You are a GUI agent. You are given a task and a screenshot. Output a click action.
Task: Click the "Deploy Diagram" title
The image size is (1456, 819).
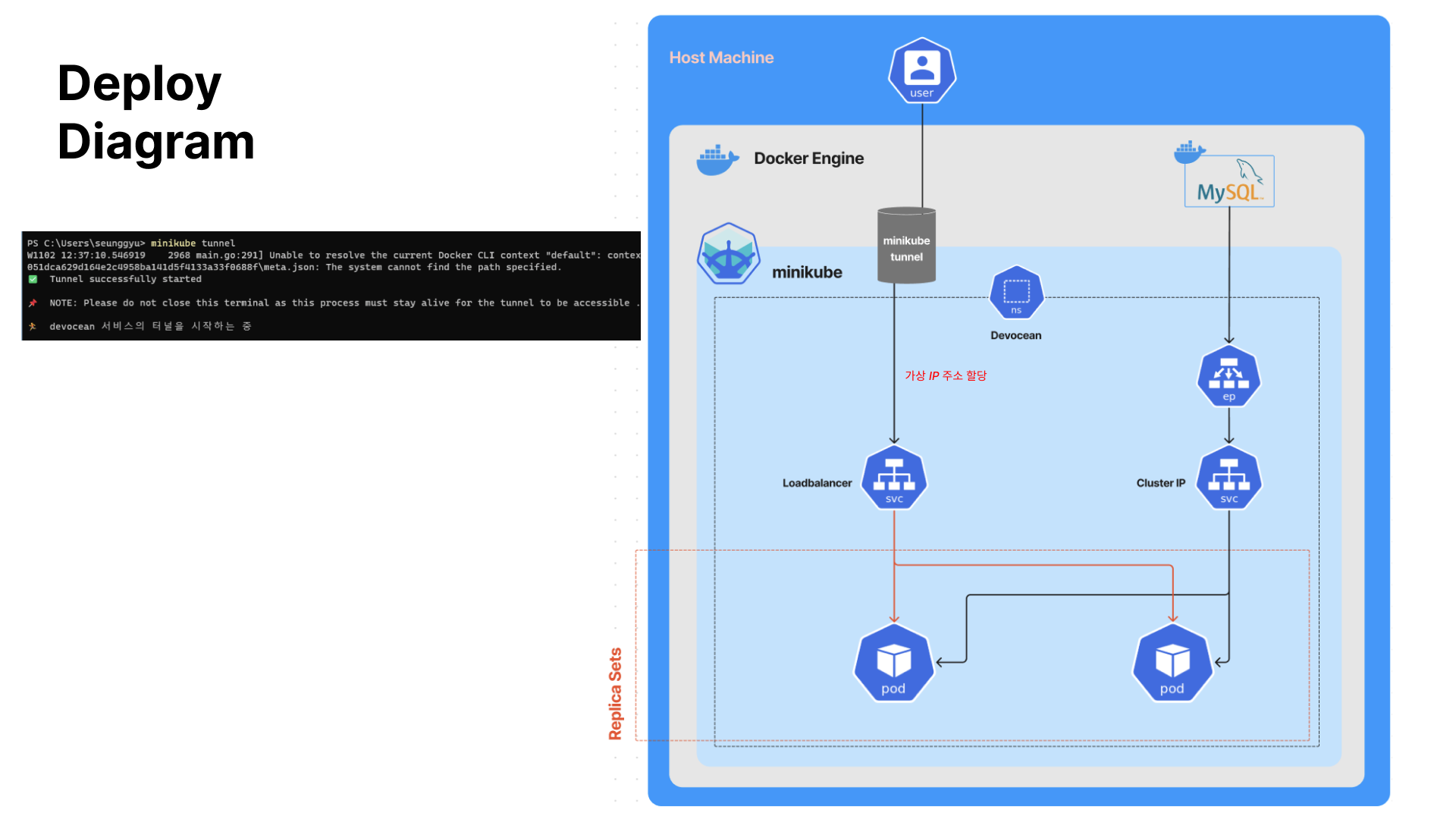[156, 112]
